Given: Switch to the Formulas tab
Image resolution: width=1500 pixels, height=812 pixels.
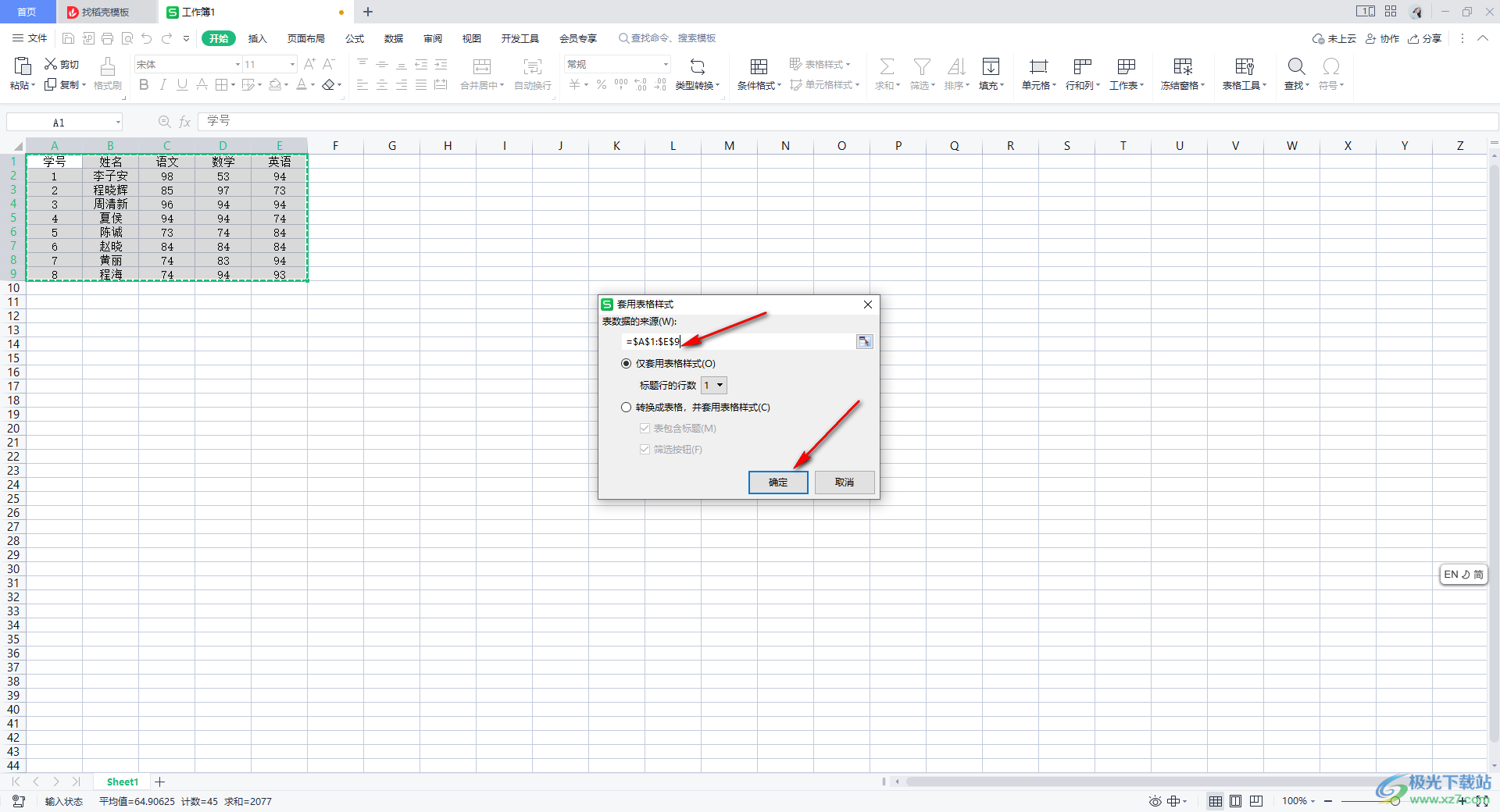Looking at the screenshot, I should pyautogui.click(x=355, y=38).
